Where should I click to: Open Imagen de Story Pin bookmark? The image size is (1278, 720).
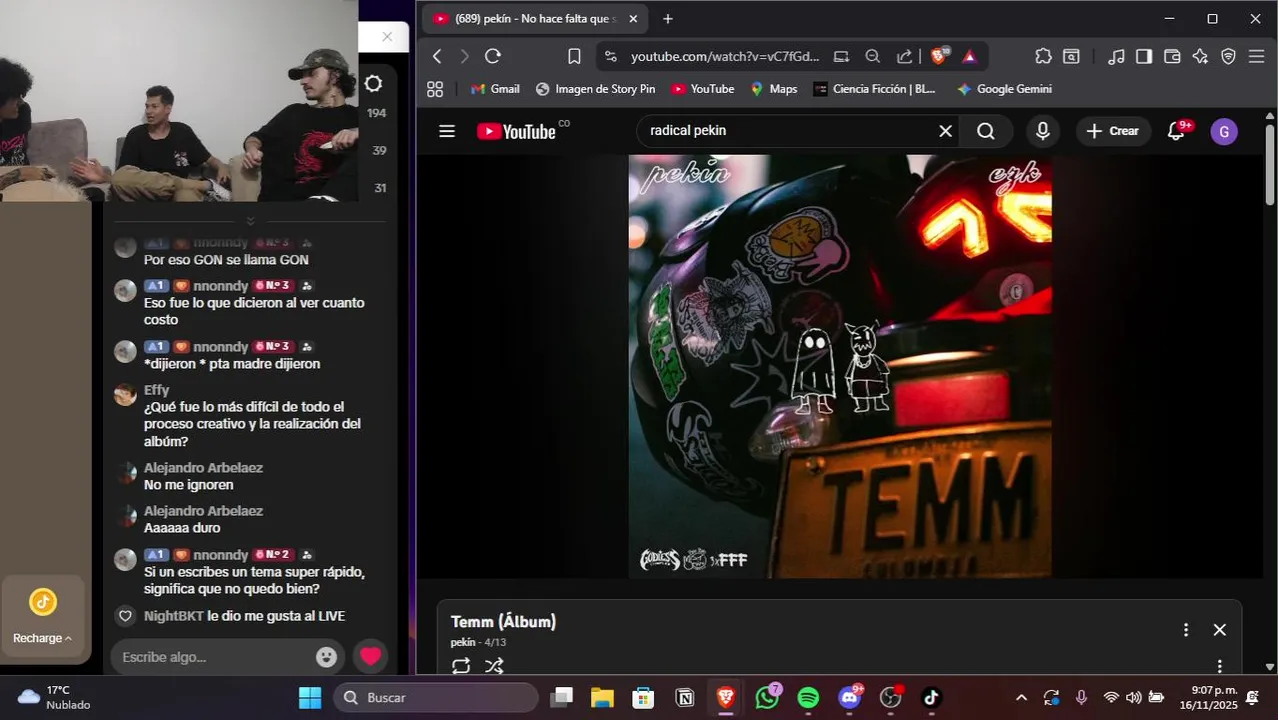coord(595,89)
